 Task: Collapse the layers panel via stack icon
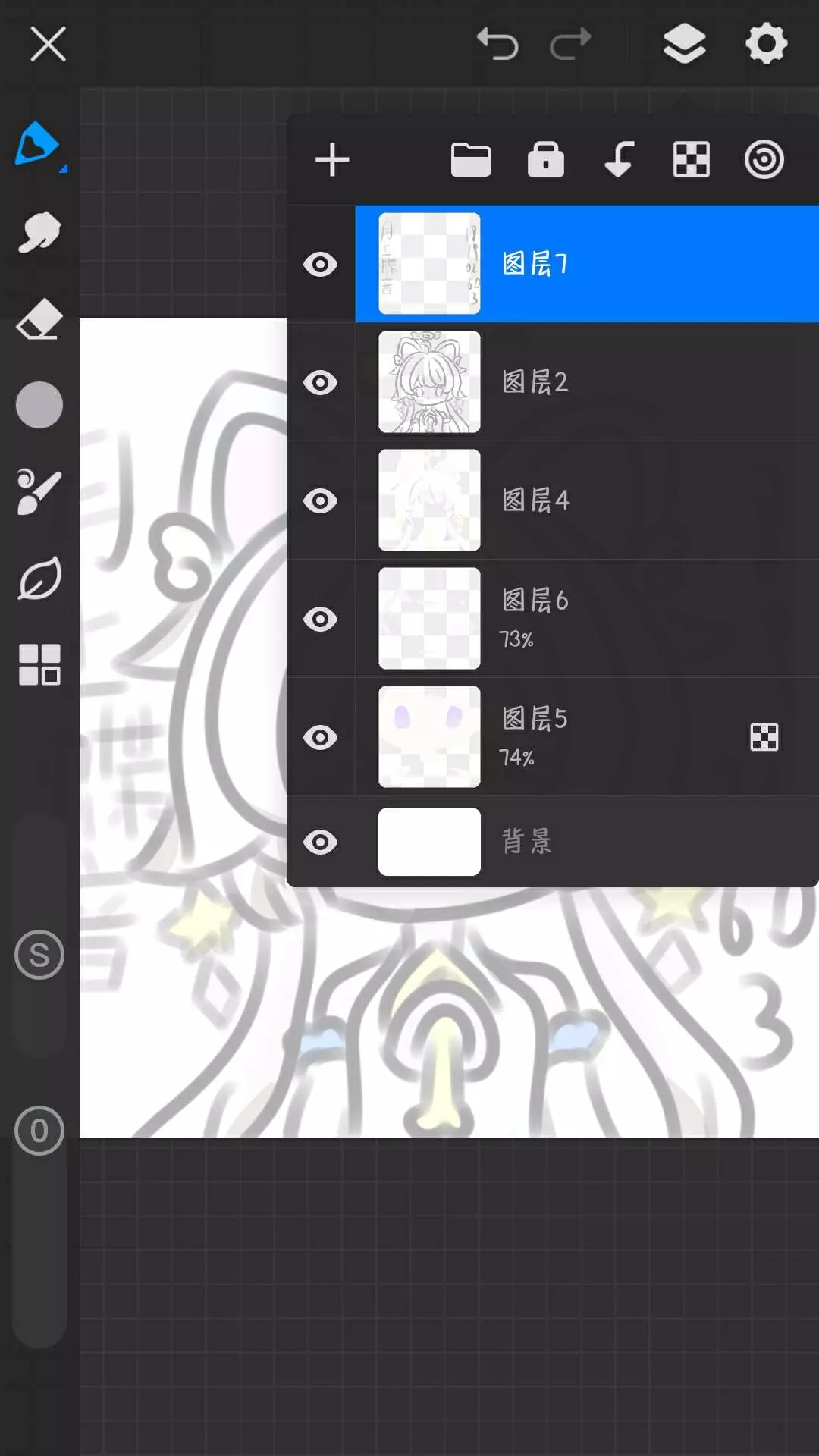pos(685,43)
